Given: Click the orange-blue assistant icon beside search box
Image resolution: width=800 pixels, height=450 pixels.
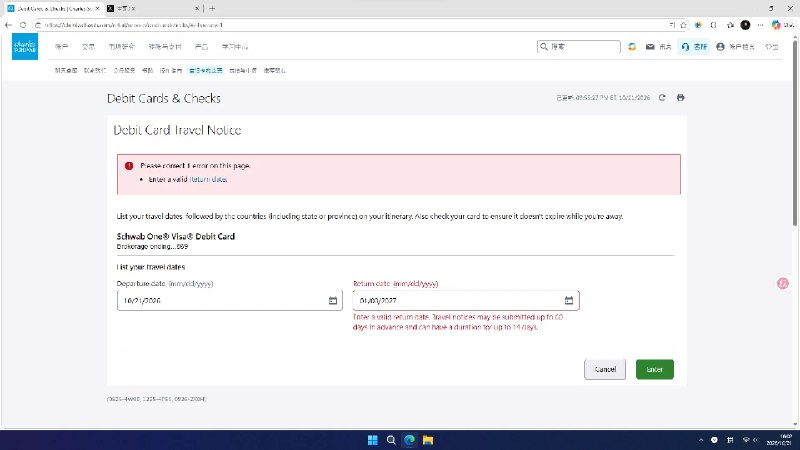Looking at the screenshot, I should coord(632,46).
